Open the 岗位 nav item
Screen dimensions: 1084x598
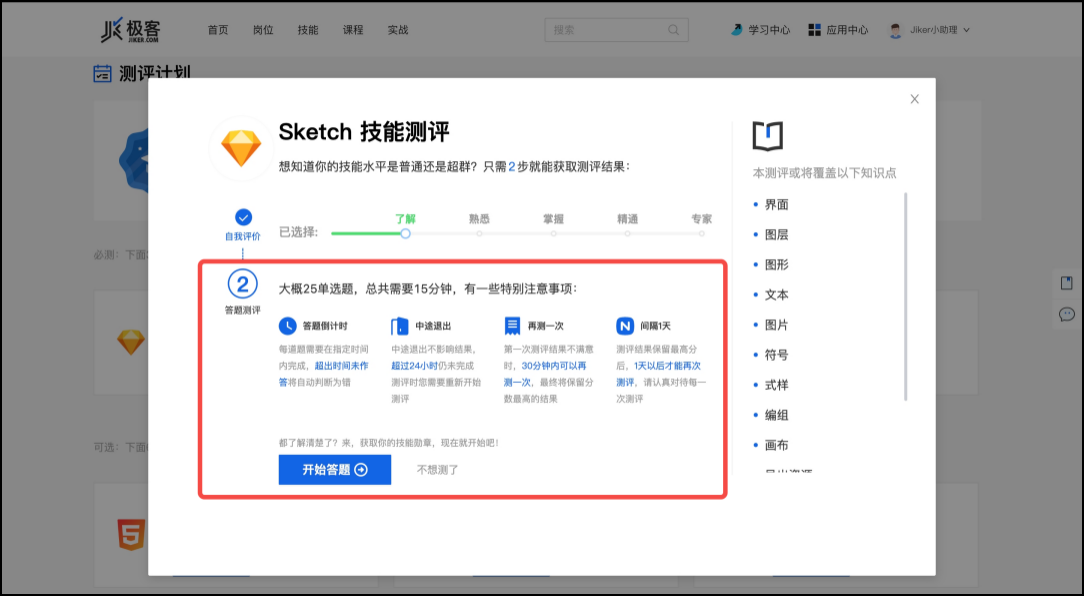coord(263,30)
